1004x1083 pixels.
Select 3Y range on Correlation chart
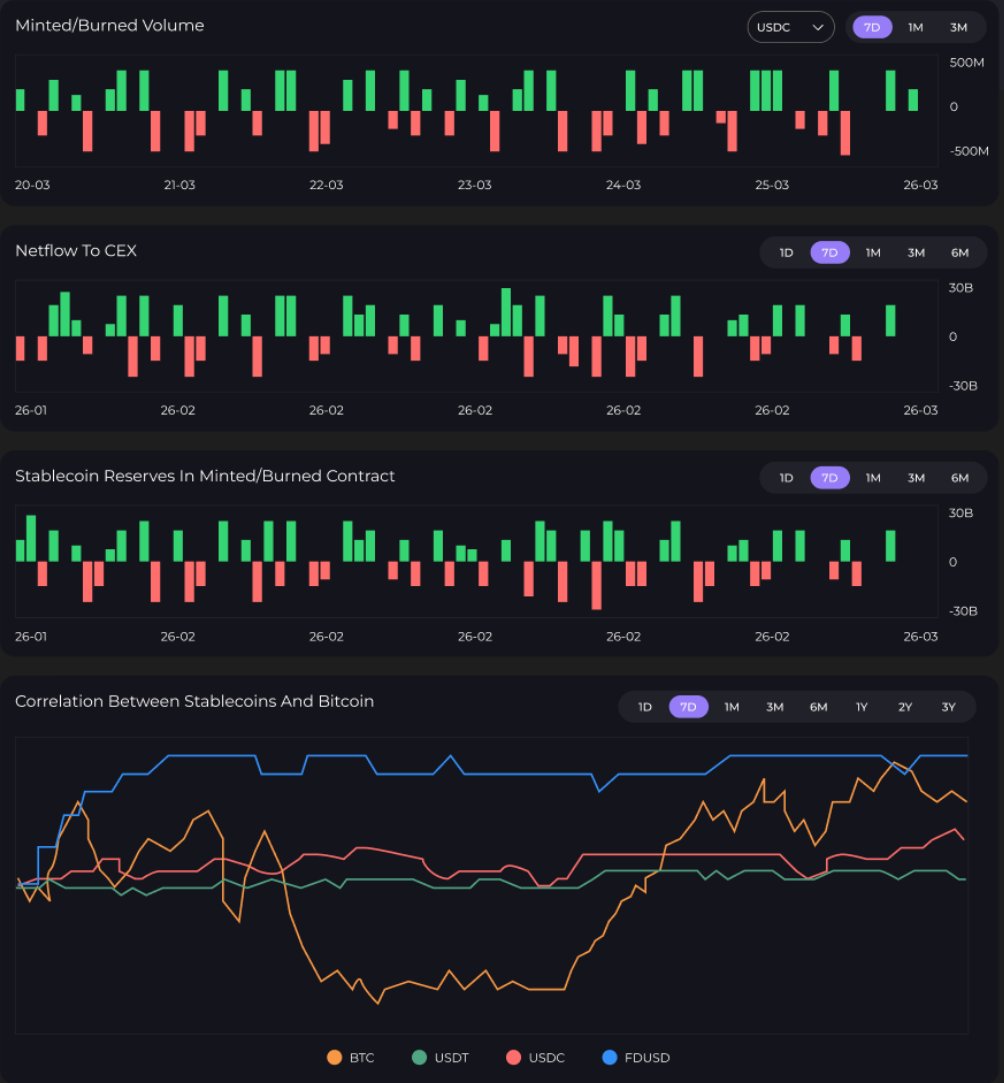pos(948,707)
